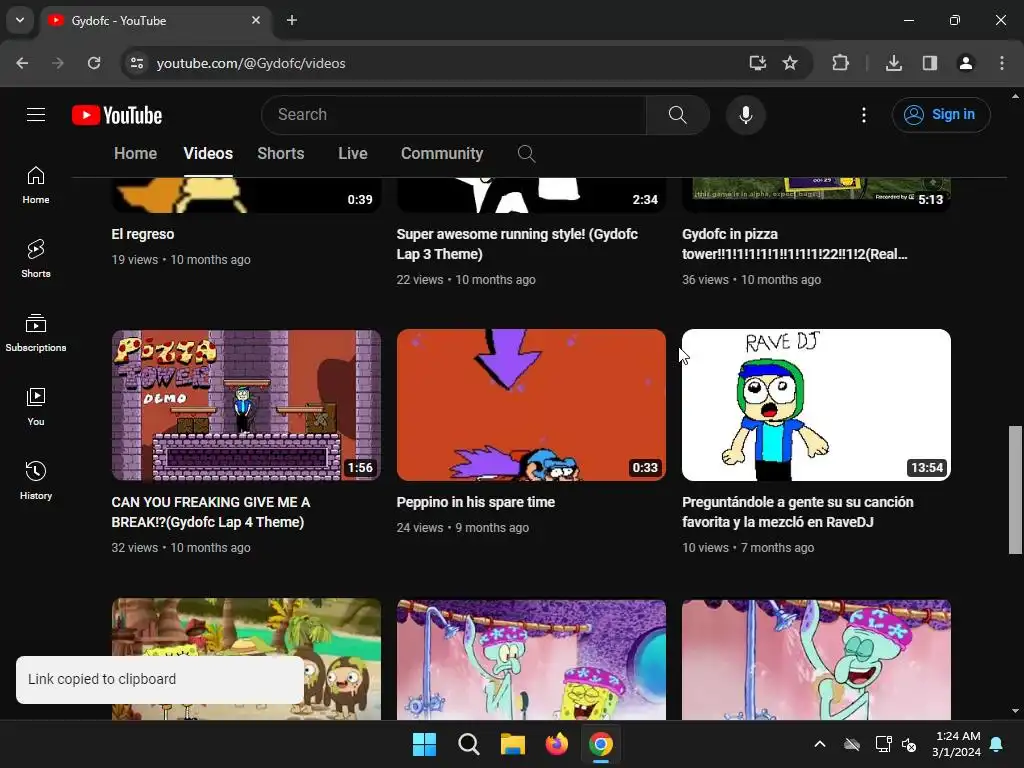Open Preguntándole a gente su canción title

point(797,512)
